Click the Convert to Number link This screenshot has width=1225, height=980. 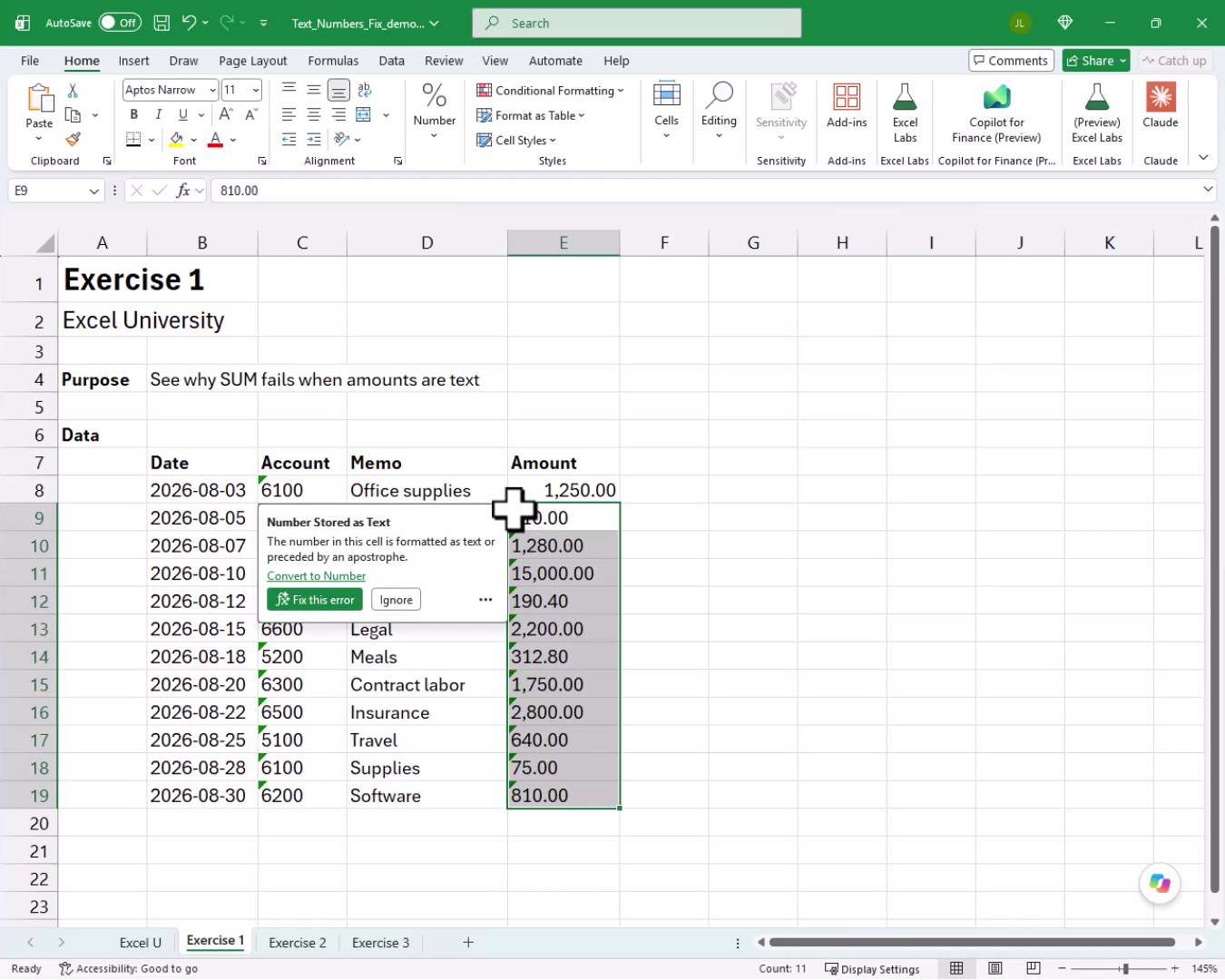coord(316,576)
